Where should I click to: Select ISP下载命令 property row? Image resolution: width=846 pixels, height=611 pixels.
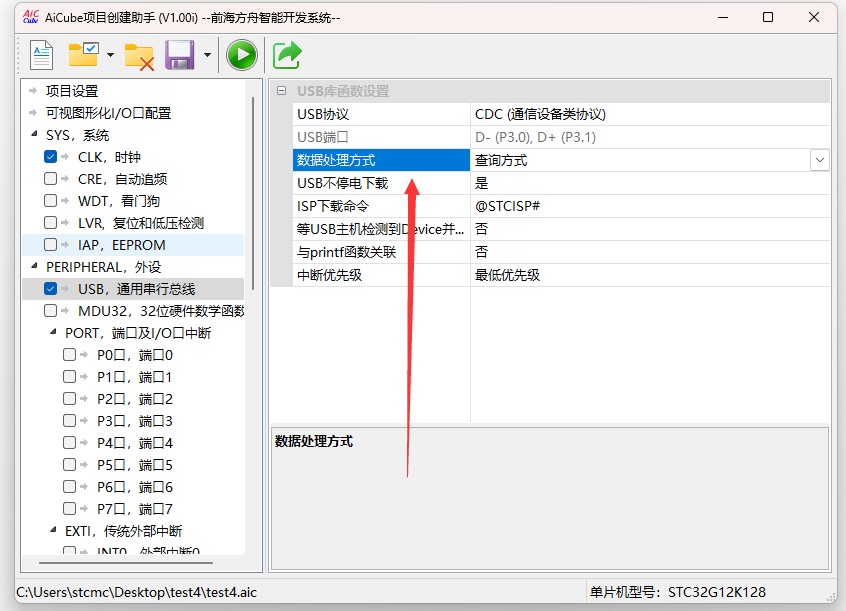561,206
